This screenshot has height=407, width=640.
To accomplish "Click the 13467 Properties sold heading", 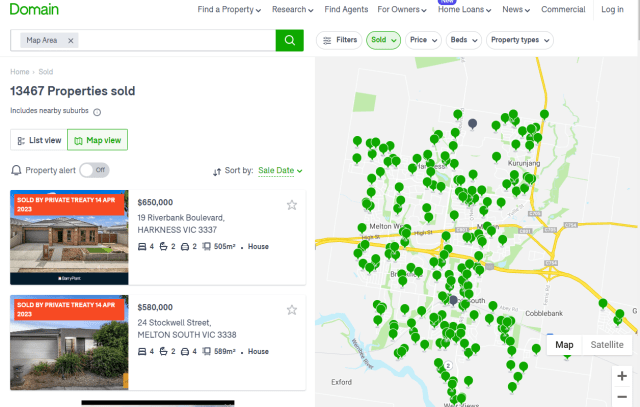I will click(73, 91).
